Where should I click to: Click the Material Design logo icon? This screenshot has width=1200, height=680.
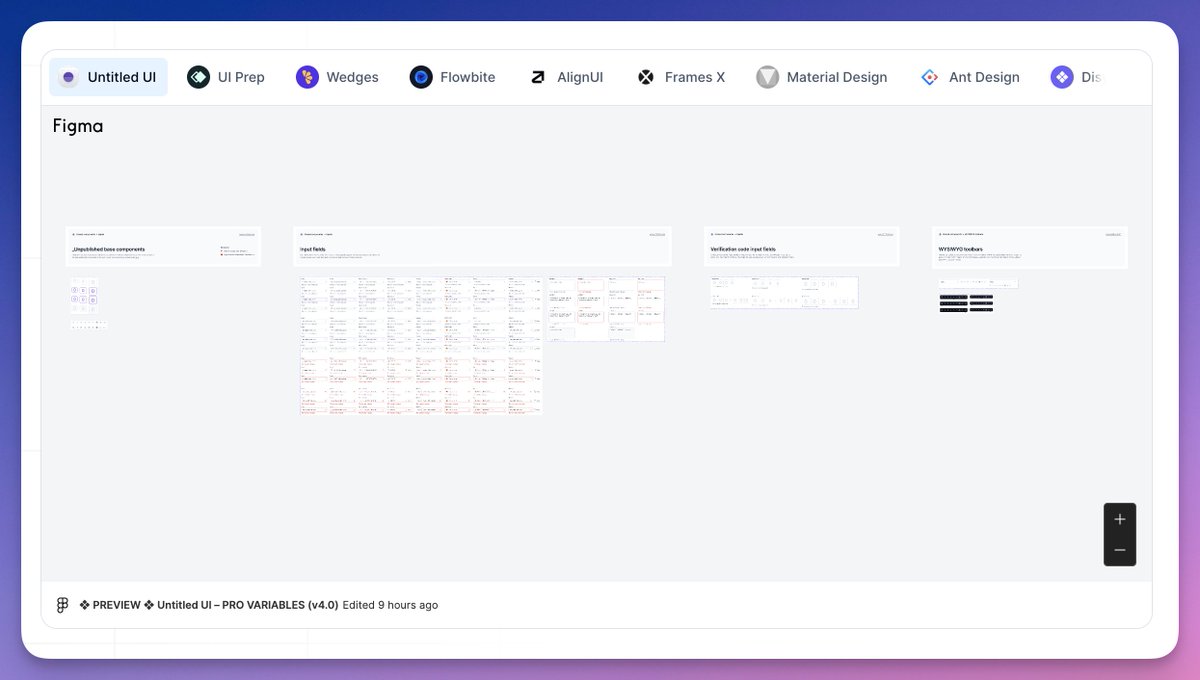tap(767, 77)
